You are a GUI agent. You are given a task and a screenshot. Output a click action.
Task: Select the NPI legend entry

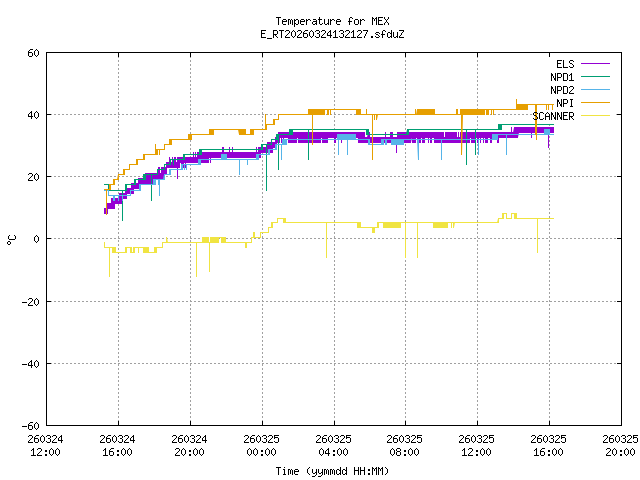point(565,102)
